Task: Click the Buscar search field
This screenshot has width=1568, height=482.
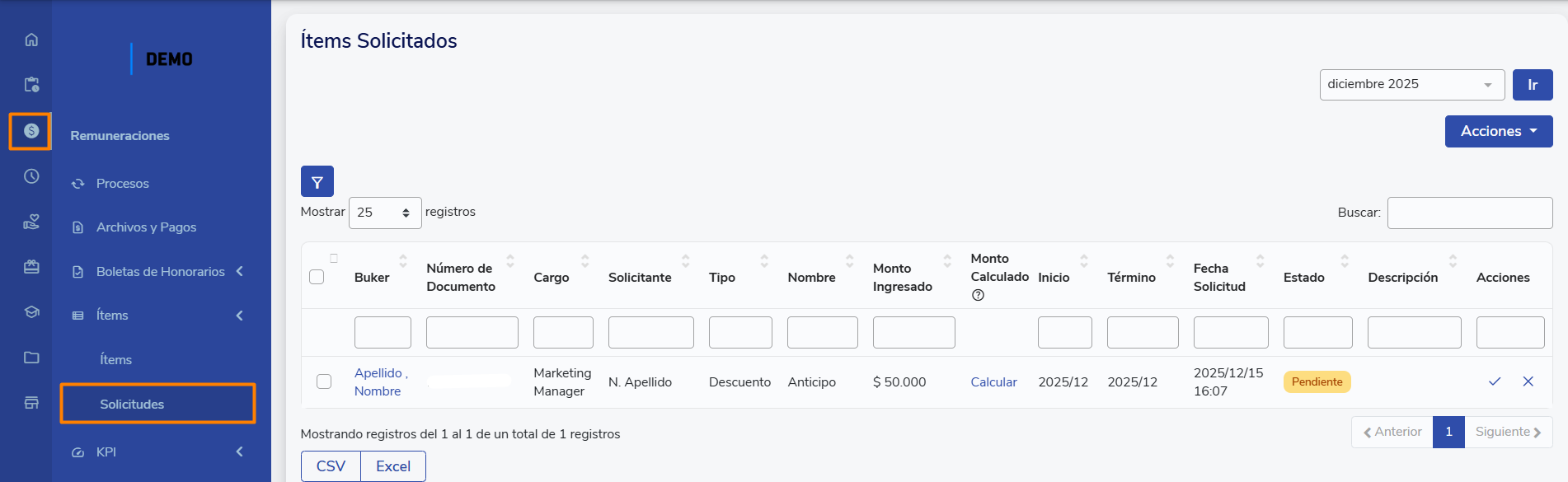Action: [x=1469, y=213]
